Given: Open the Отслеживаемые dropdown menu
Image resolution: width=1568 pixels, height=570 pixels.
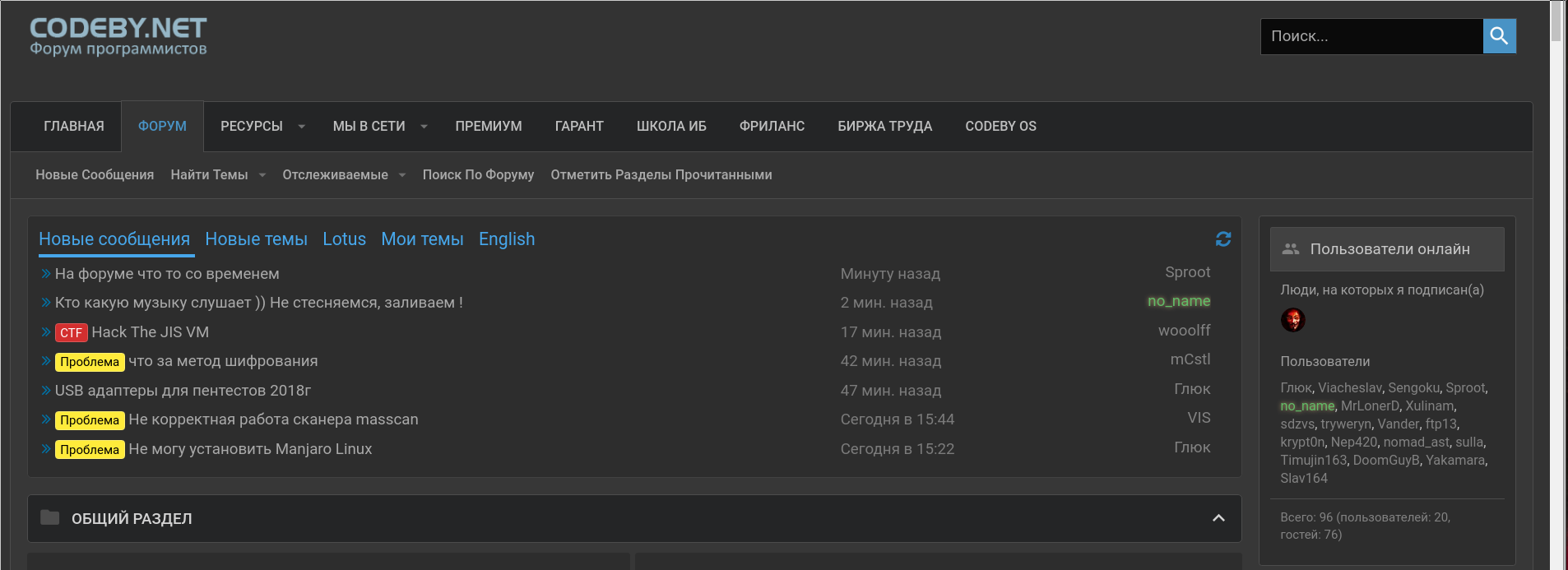Looking at the screenshot, I should (402, 175).
